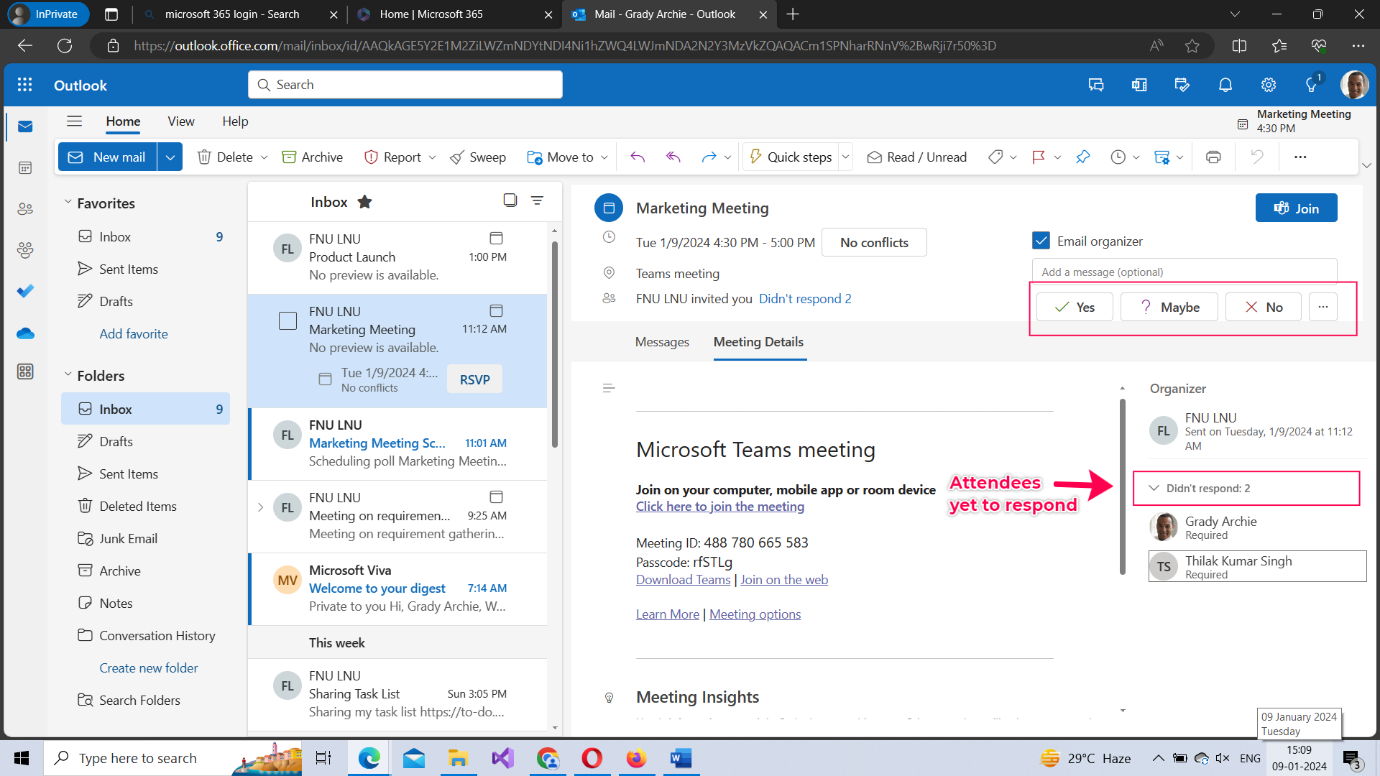Open Microsoft Edge in the taskbar
The image size is (1380, 776).
tap(370, 758)
